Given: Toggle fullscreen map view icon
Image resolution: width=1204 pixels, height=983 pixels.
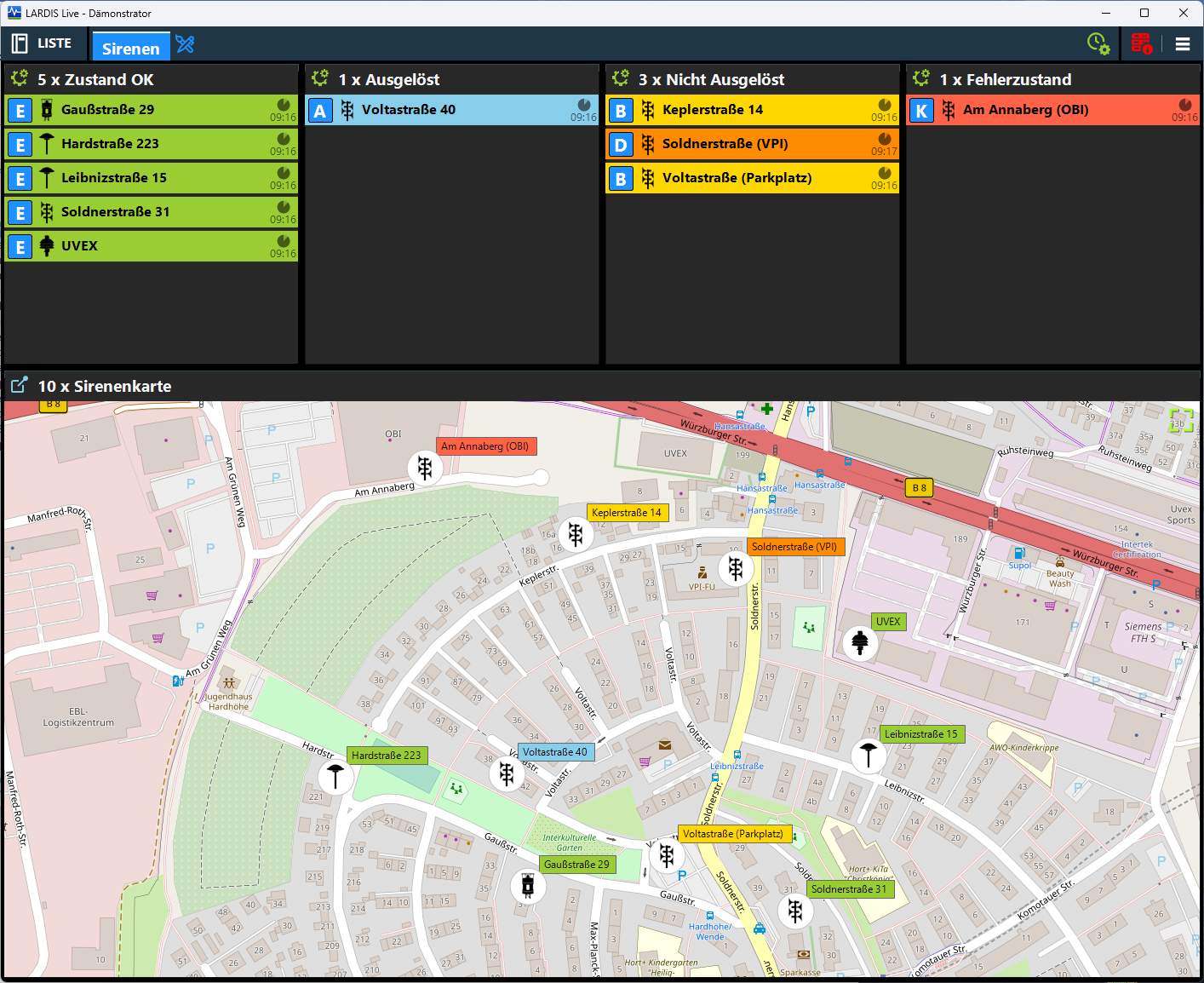Looking at the screenshot, I should [x=1181, y=420].
